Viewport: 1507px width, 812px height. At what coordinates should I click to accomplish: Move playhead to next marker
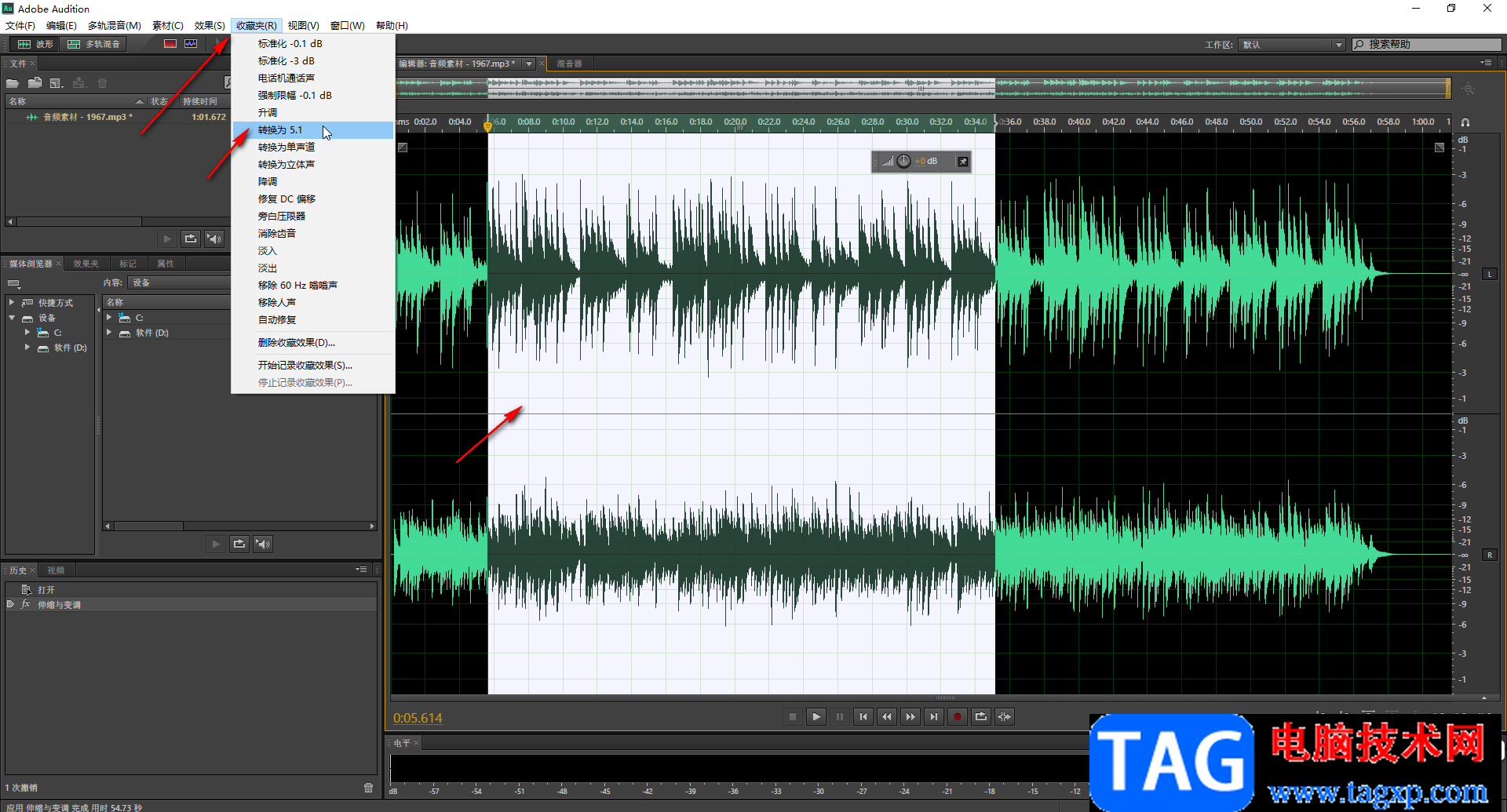coord(934,716)
